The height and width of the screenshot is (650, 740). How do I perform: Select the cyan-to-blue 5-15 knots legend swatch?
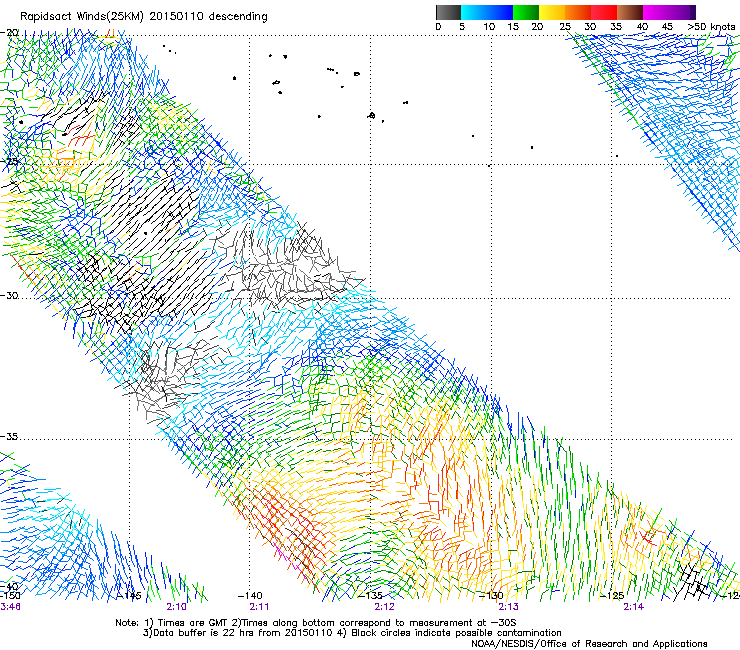pos(487,12)
